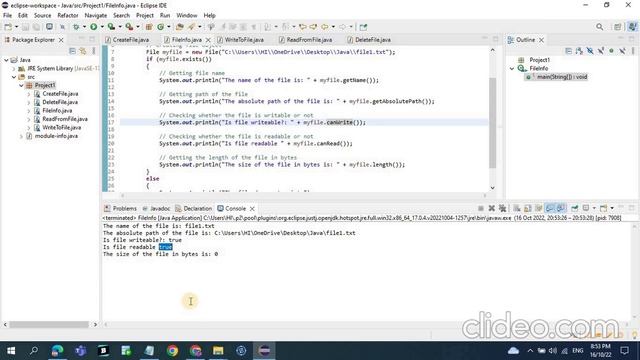The image size is (640, 360).
Task: Click the Open Console/terminal toolbar icon
Action: [x=49, y=27]
